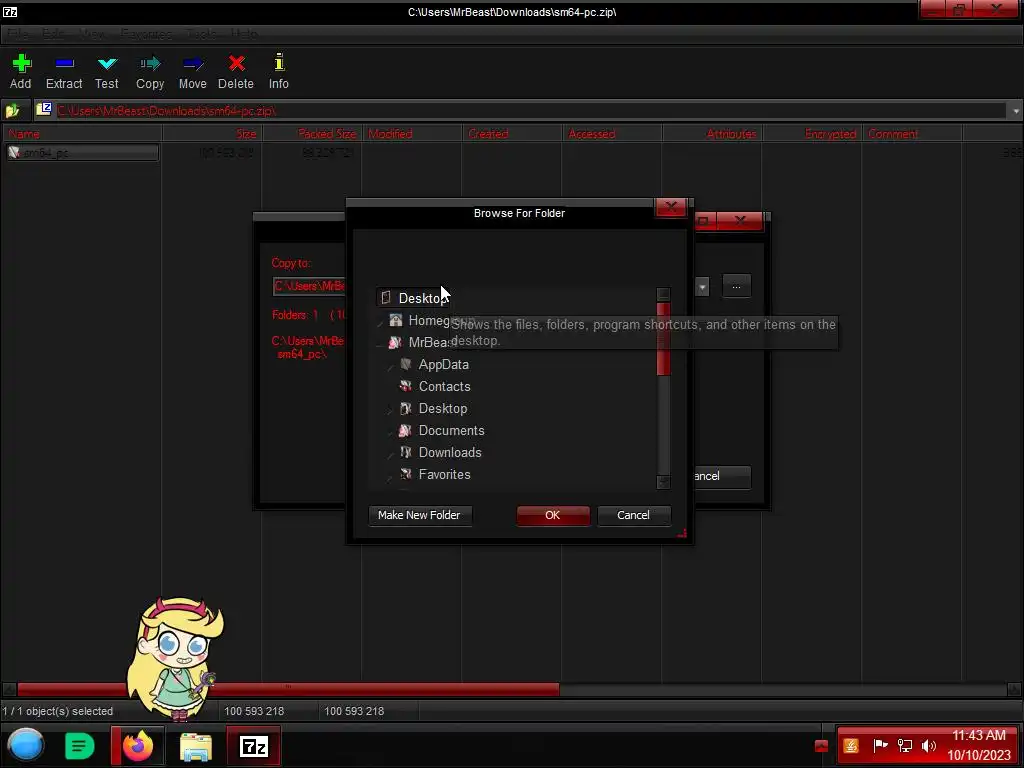Image resolution: width=1024 pixels, height=768 pixels.
Task: Click the partially hidden Cancel in Copy dialog
Action: (x=722, y=477)
